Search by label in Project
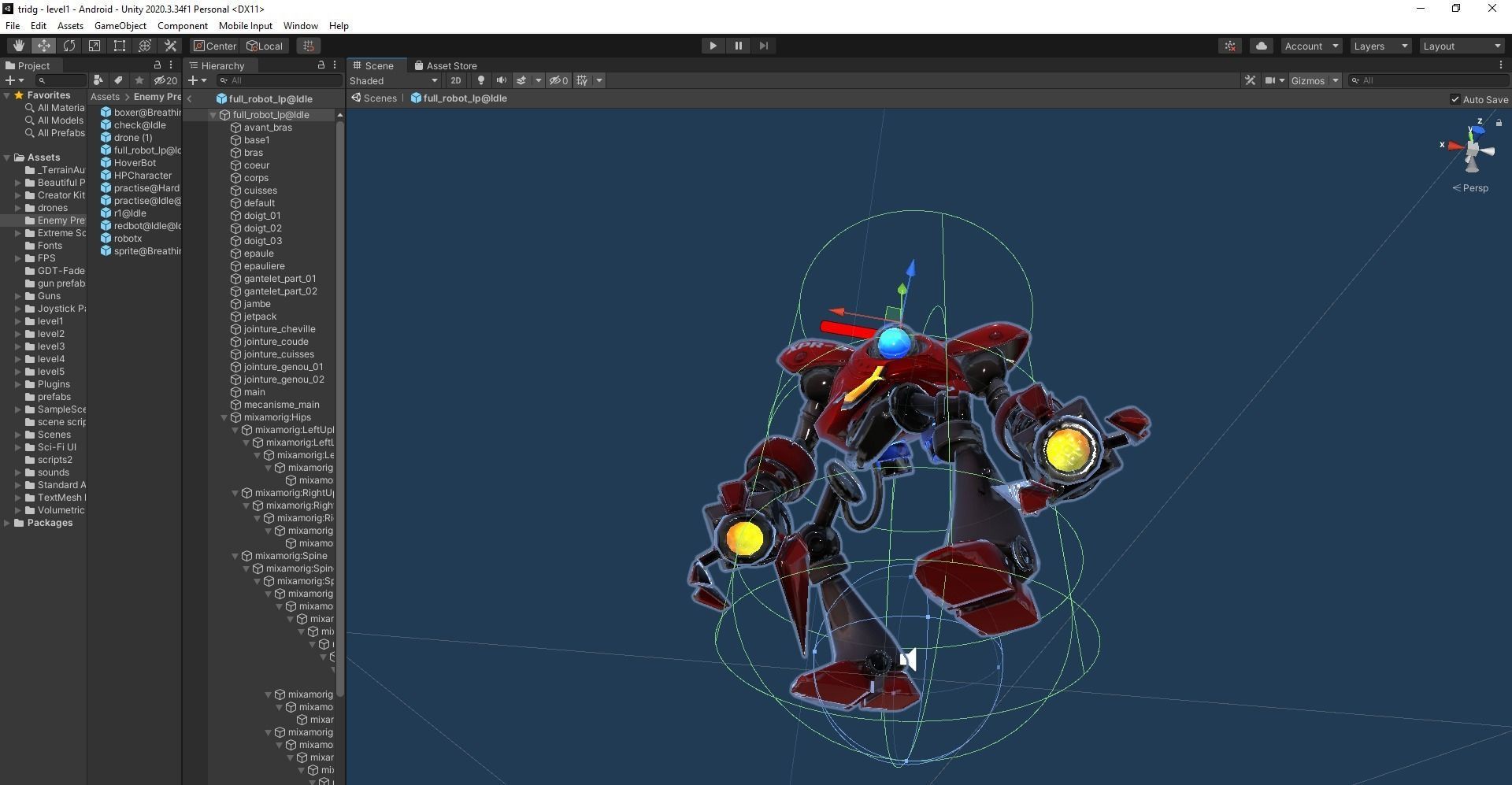Image resolution: width=1512 pixels, height=785 pixels. pyautogui.click(x=118, y=80)
